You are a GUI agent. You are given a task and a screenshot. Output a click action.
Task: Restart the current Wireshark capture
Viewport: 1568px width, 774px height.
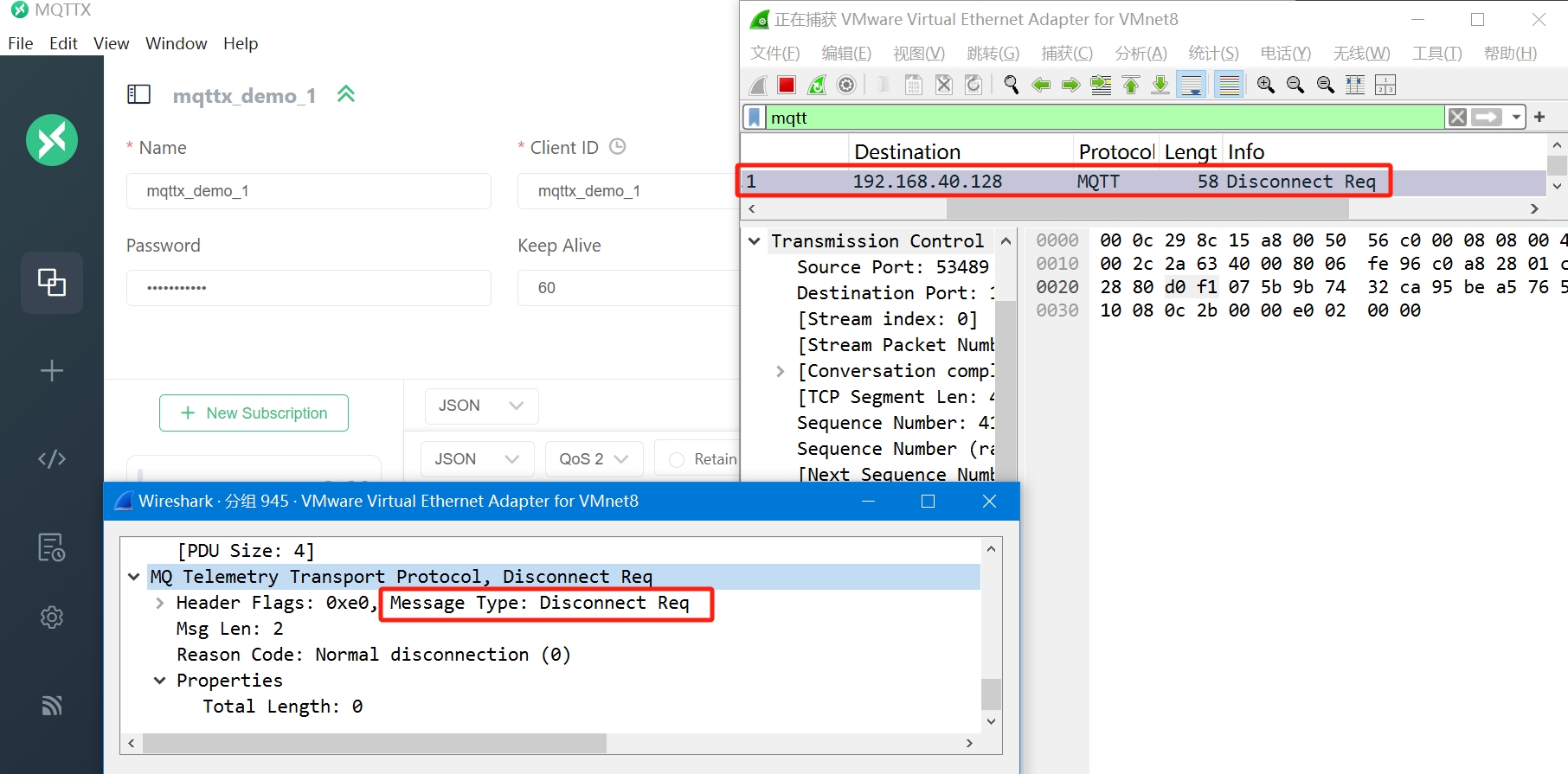click(817, 85)
